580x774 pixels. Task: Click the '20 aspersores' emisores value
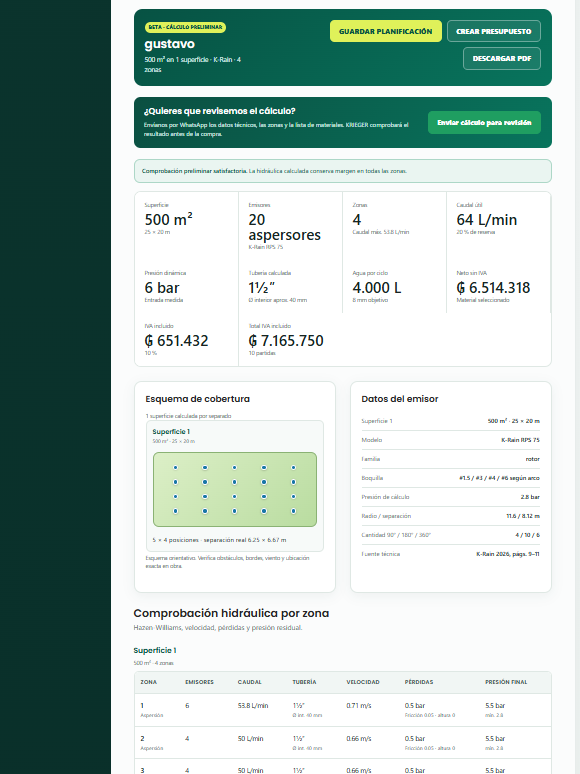284,227
